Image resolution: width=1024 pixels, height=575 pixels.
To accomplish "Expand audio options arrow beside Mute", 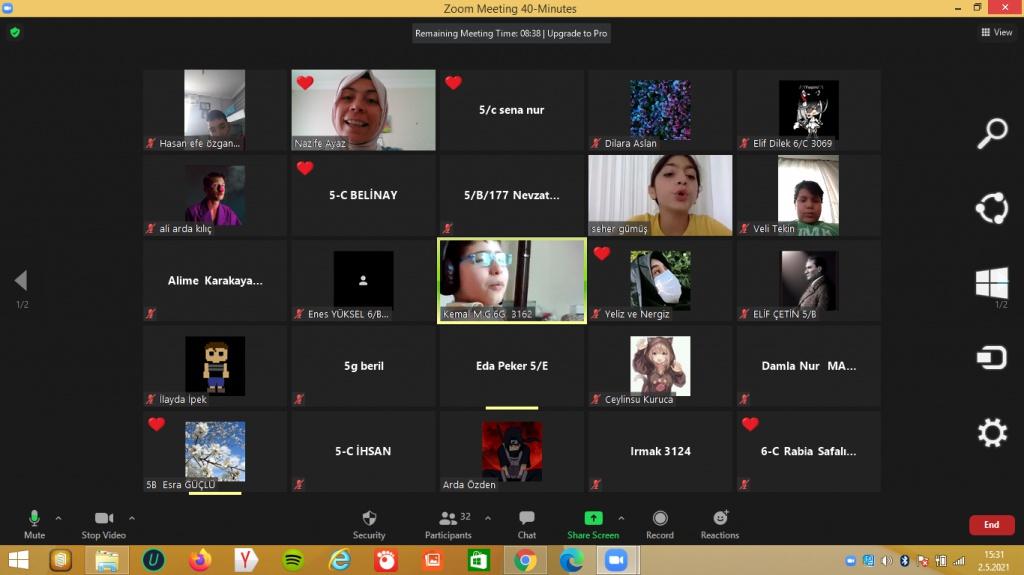I will (58, 518).
